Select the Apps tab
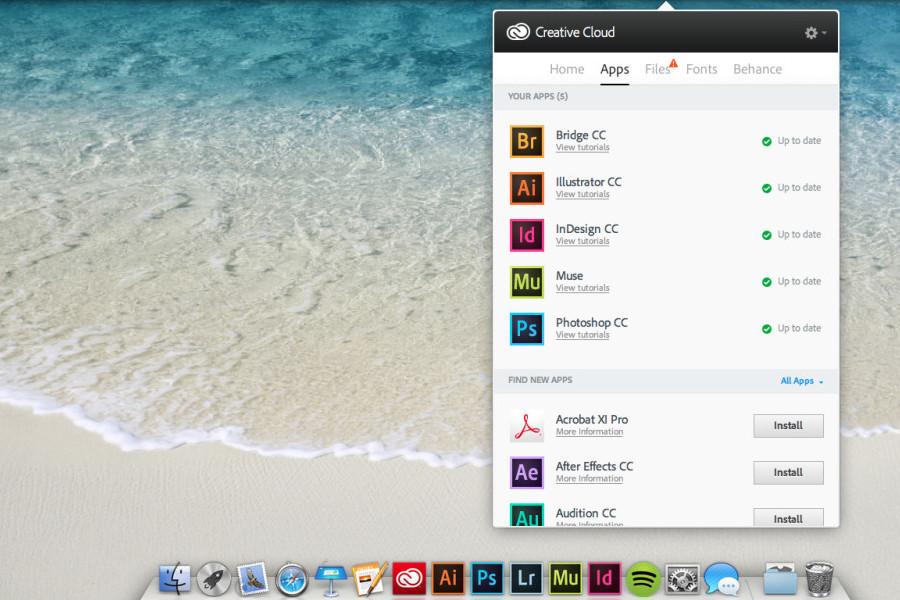 pyautogui.click(x=615, y=69)
